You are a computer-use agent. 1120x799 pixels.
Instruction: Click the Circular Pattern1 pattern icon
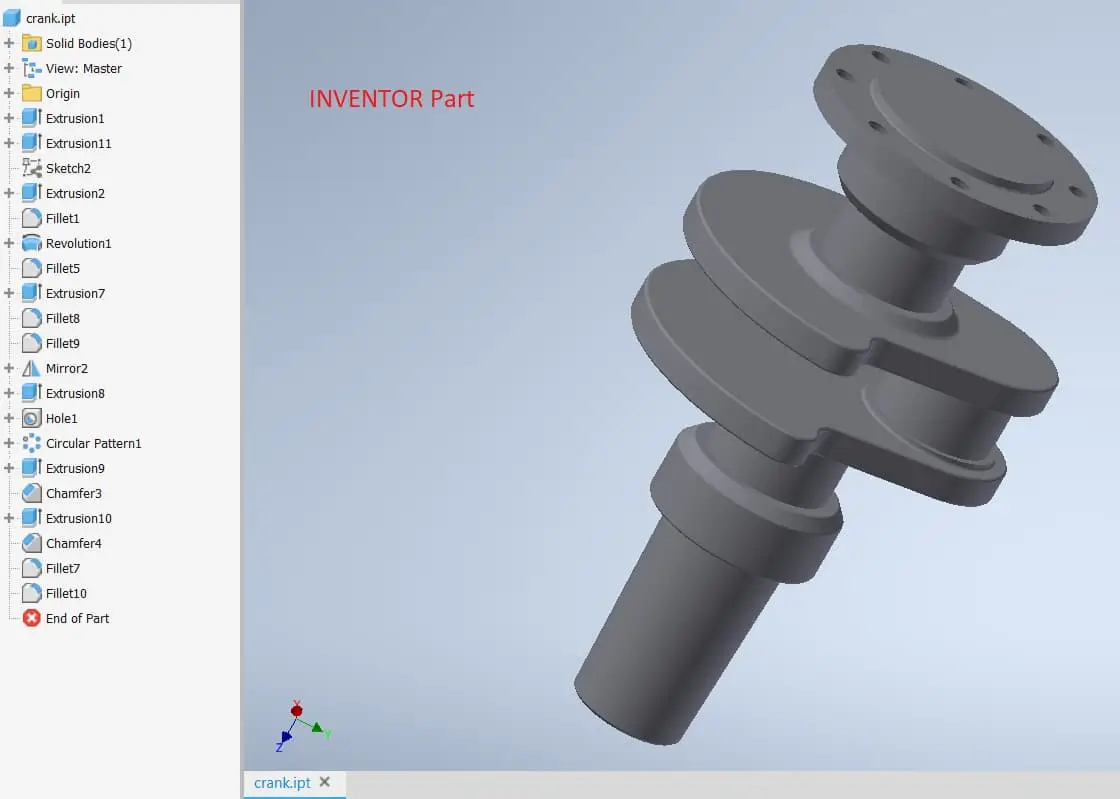pos(32,443)
